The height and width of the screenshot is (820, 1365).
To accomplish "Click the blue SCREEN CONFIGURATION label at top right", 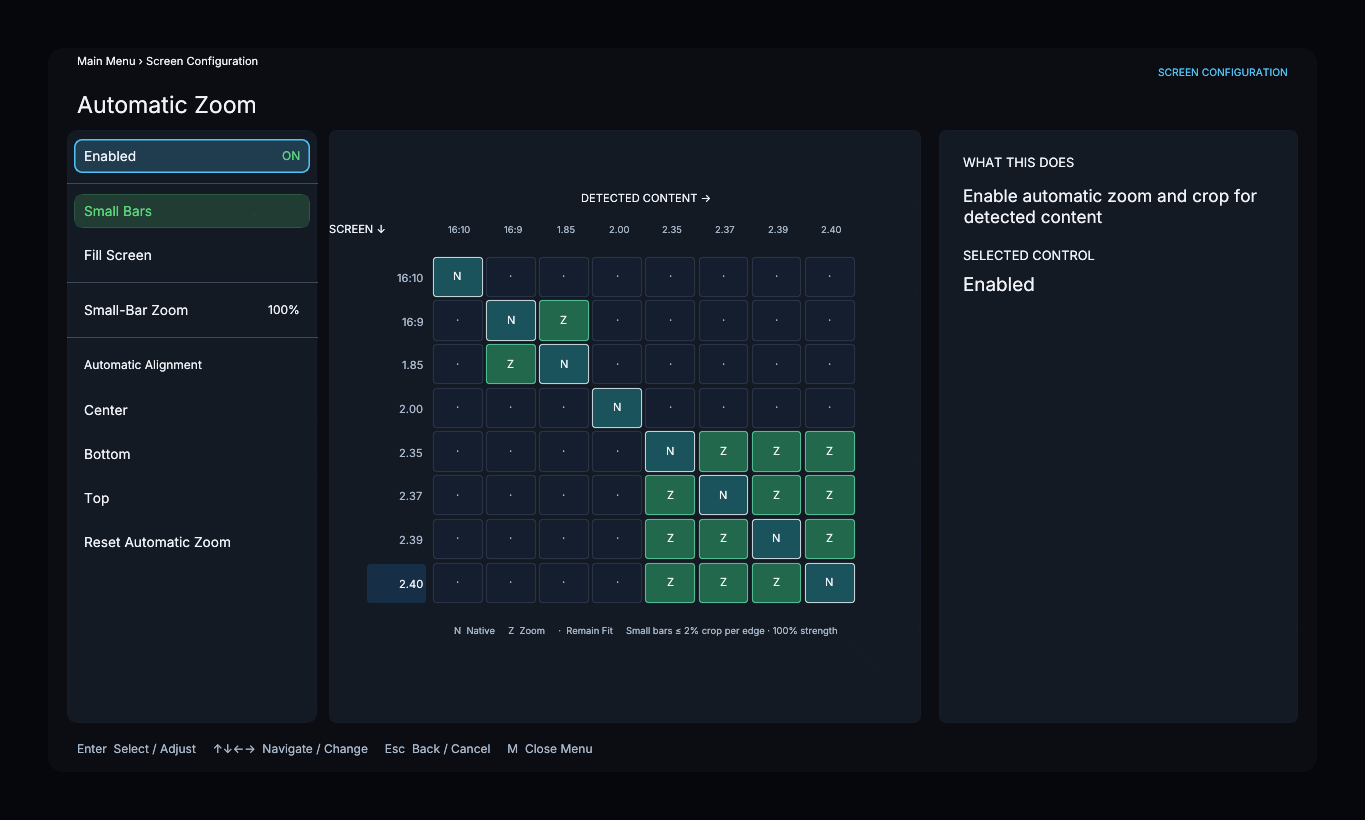I will (1223, 73).
